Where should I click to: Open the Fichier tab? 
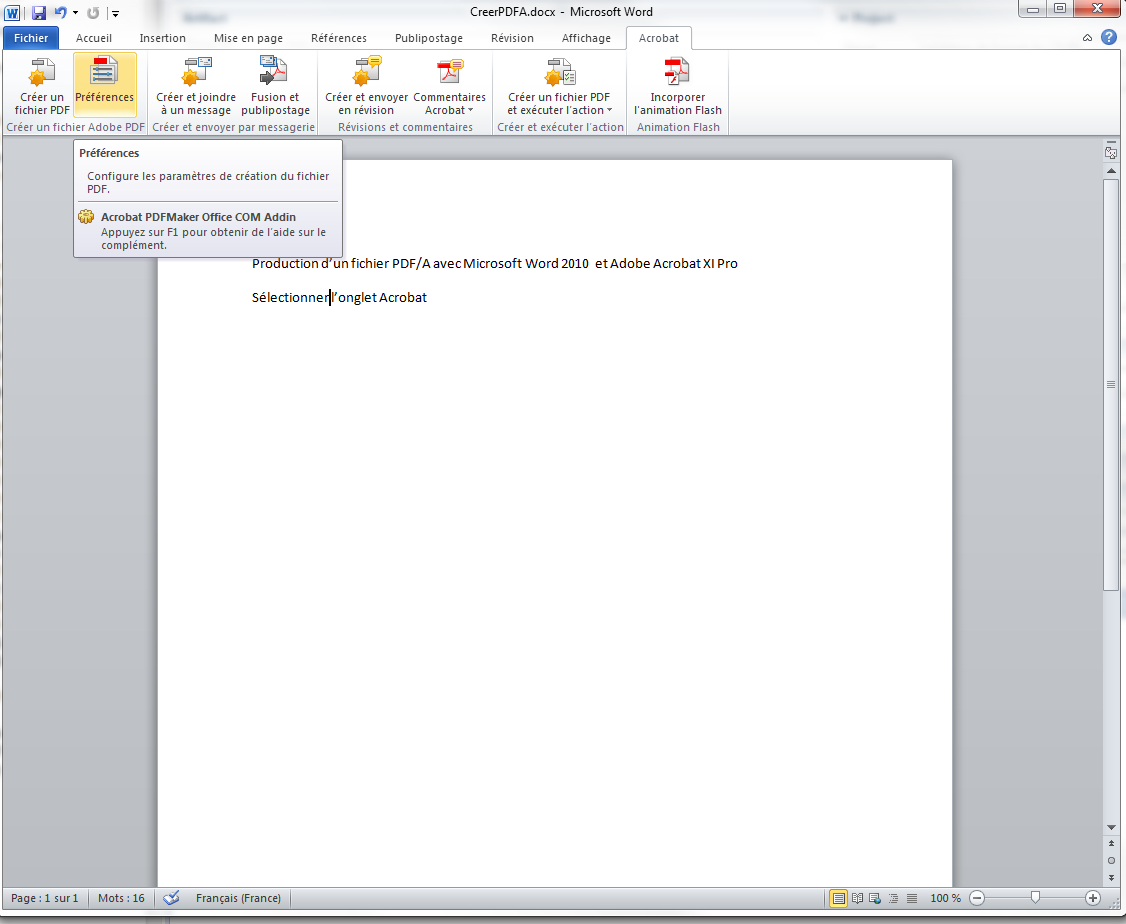pyautogui.click(x=31, y=38)
